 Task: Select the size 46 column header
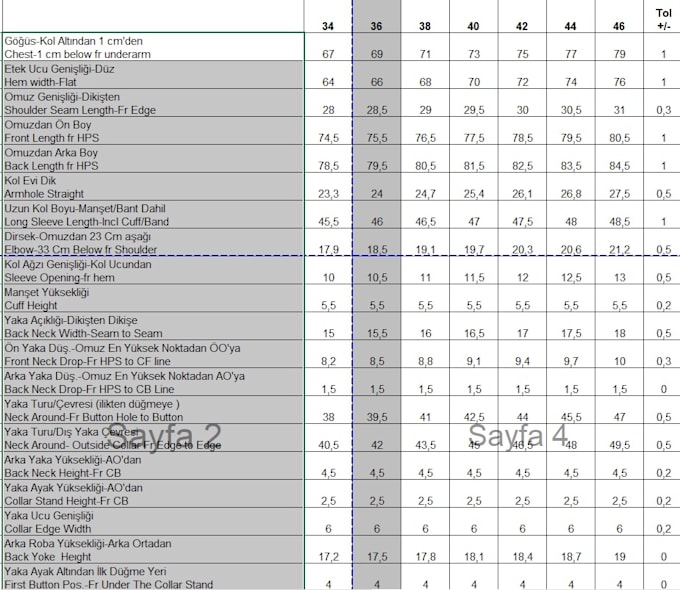pos(619,16)
